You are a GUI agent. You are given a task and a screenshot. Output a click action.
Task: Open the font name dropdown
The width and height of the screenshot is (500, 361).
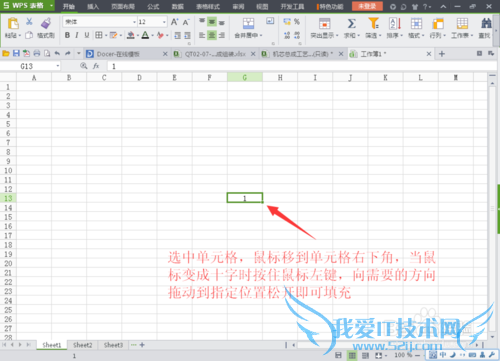click(135, 22)
